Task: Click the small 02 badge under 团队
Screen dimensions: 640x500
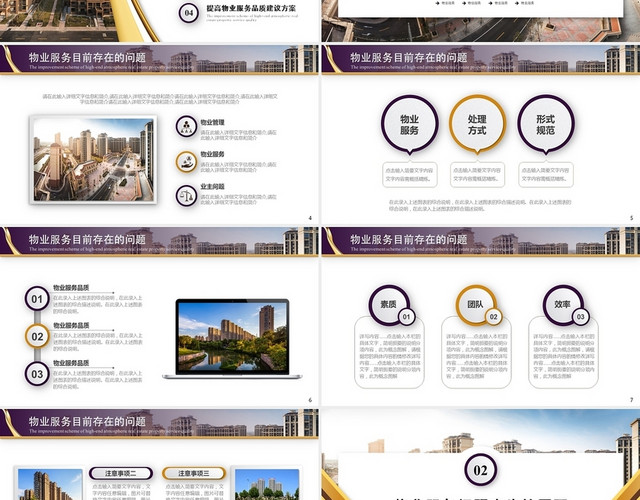Action: click(493, 317)
